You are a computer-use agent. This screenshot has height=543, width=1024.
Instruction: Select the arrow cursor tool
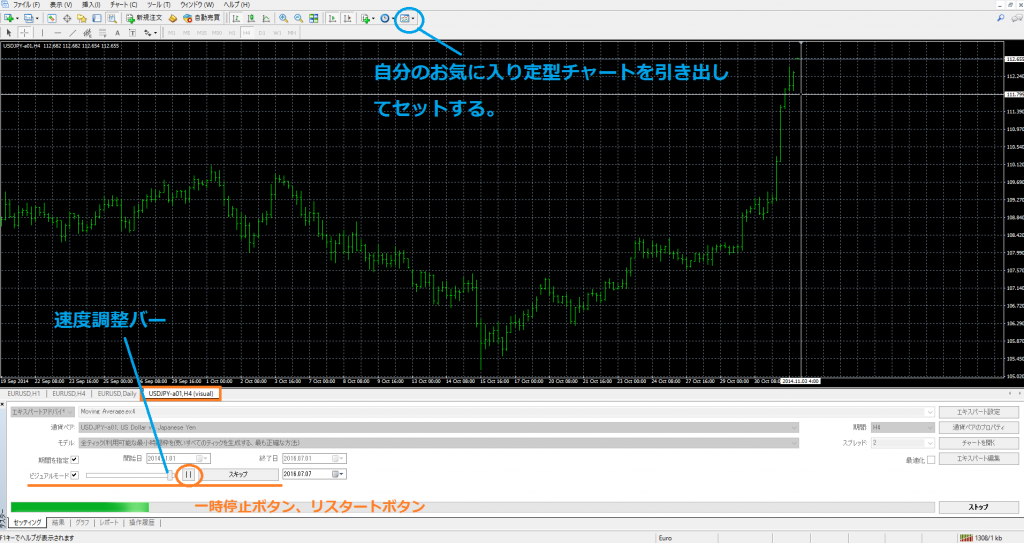8,33
